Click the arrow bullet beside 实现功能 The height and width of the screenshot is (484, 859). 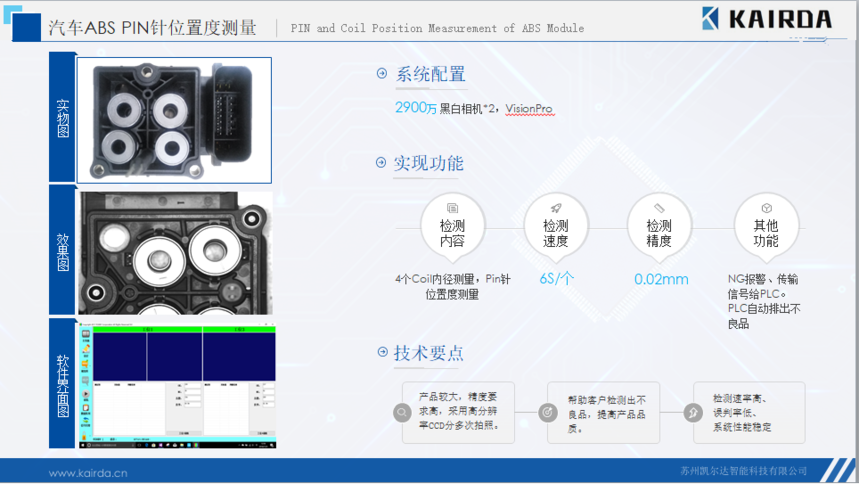click(381, 162)
